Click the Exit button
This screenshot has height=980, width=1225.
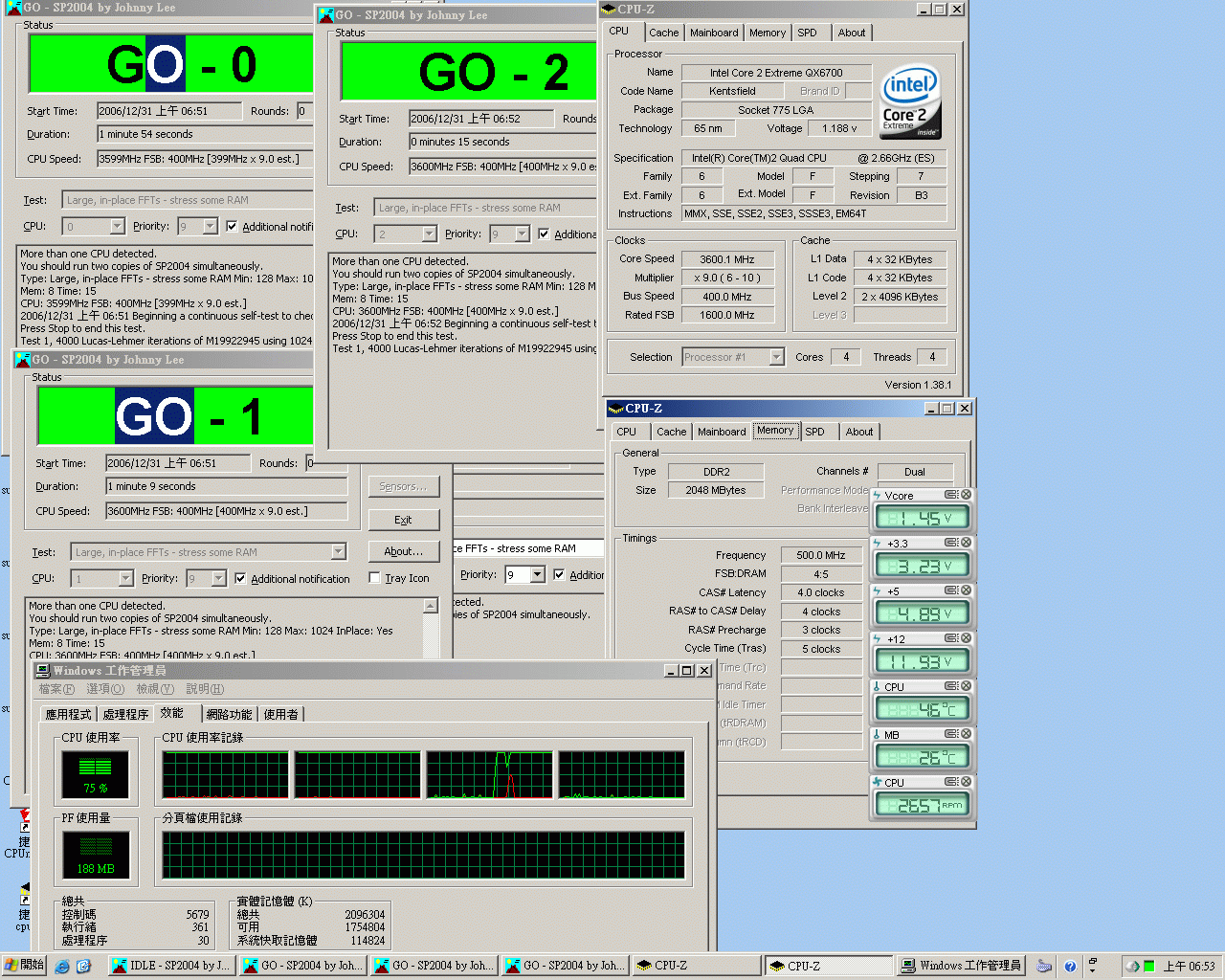coord(404,520)
